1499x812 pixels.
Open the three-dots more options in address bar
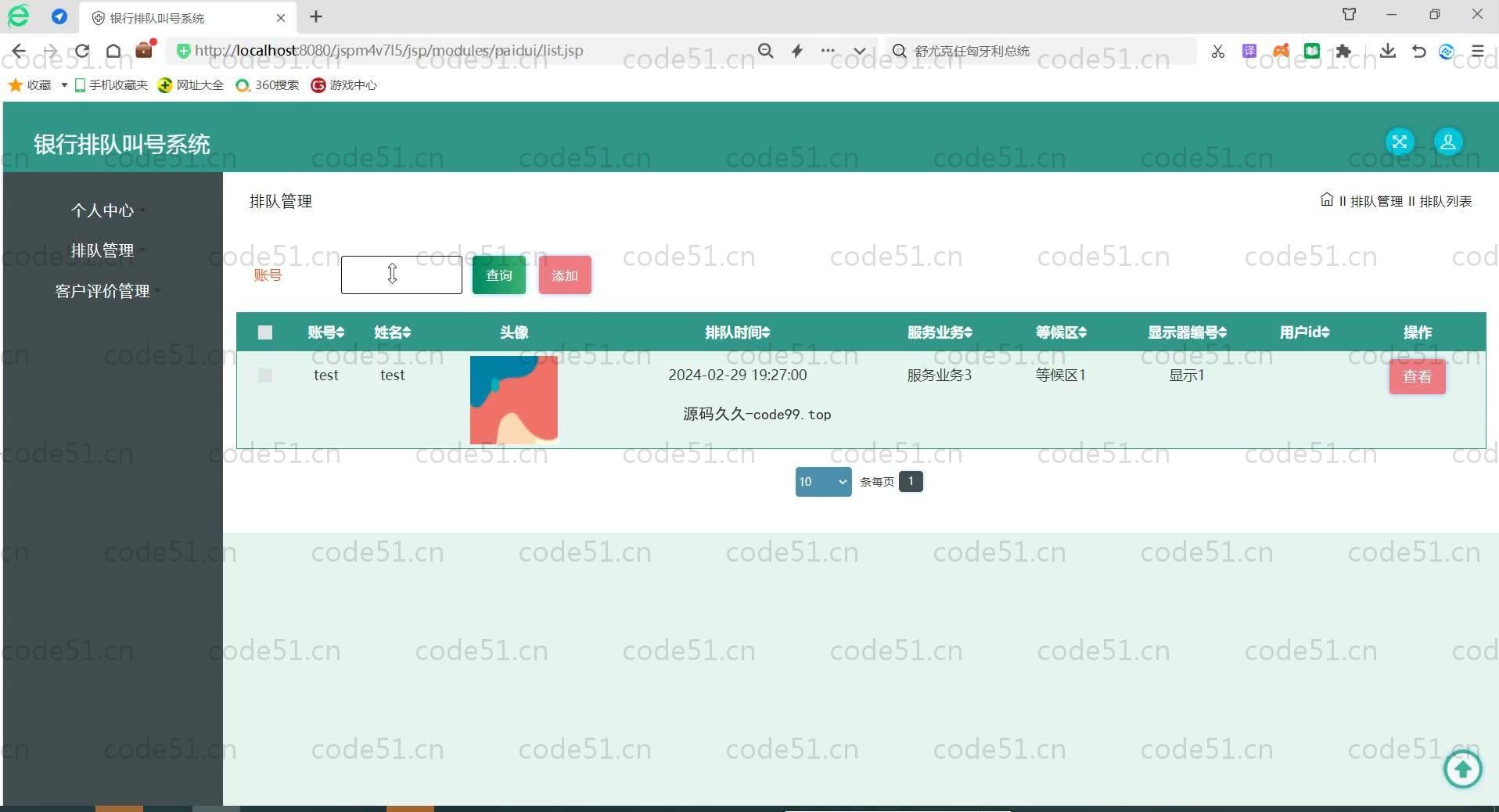828,51
